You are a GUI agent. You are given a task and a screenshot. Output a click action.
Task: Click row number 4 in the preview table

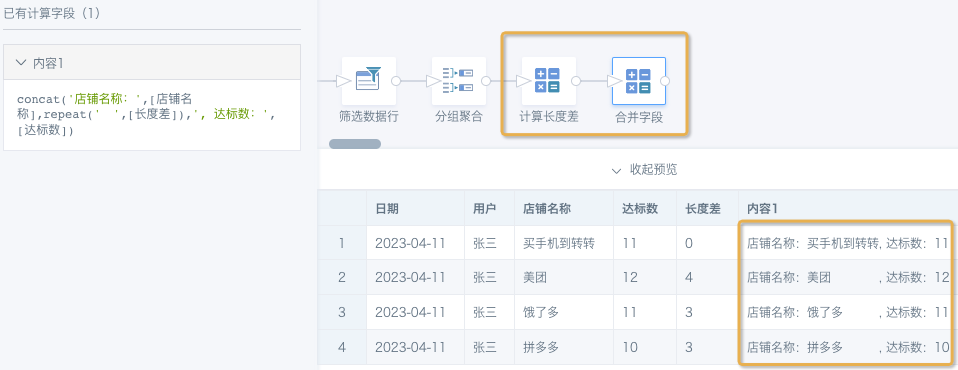342,347
